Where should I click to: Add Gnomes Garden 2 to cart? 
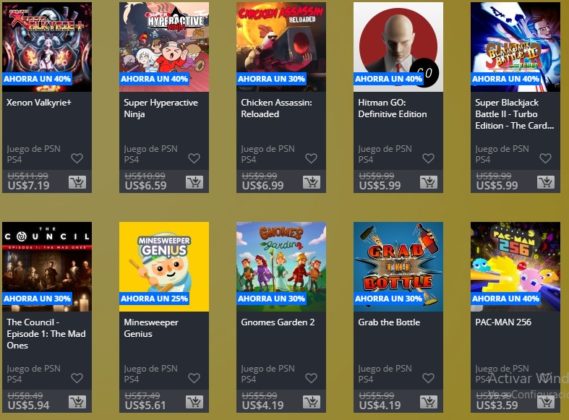[x=312, y=402]
